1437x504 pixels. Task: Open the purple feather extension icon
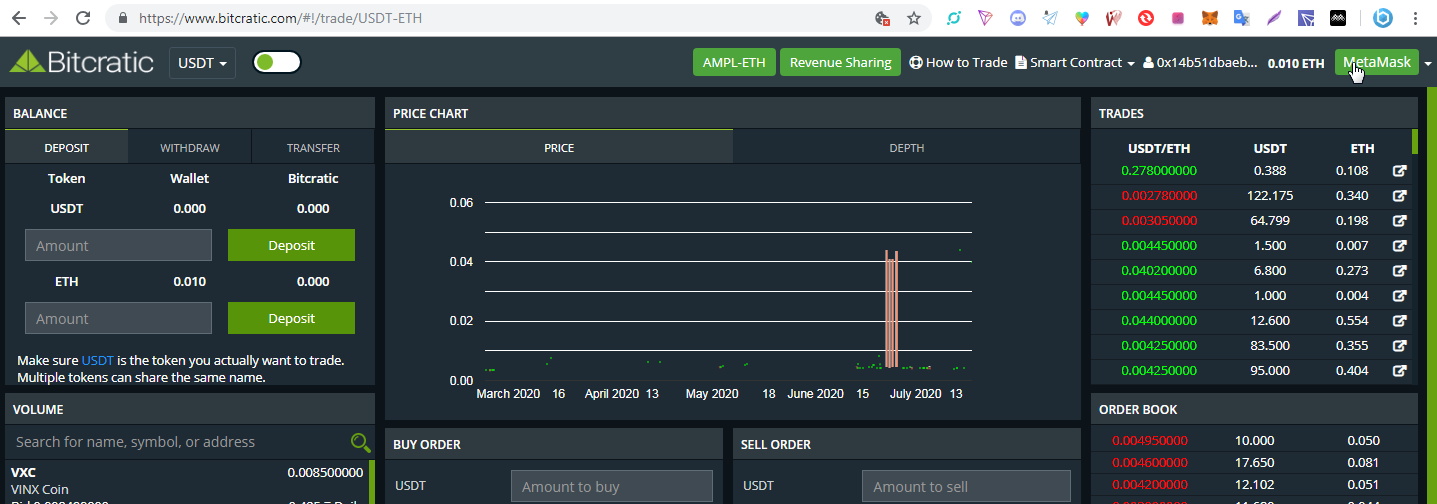[1274, 18]
